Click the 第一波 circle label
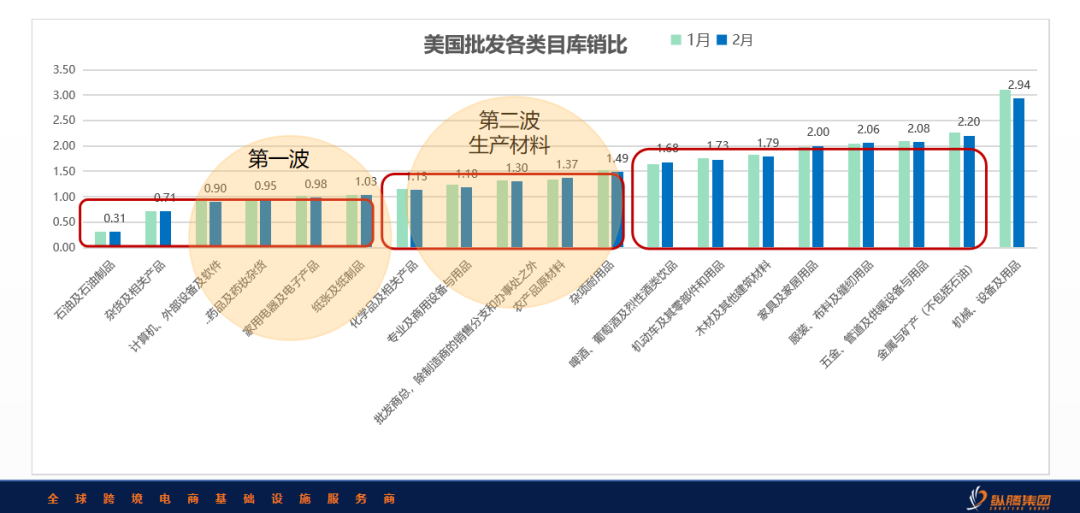This screenshot has width=1080, height=513. [279, 159]
